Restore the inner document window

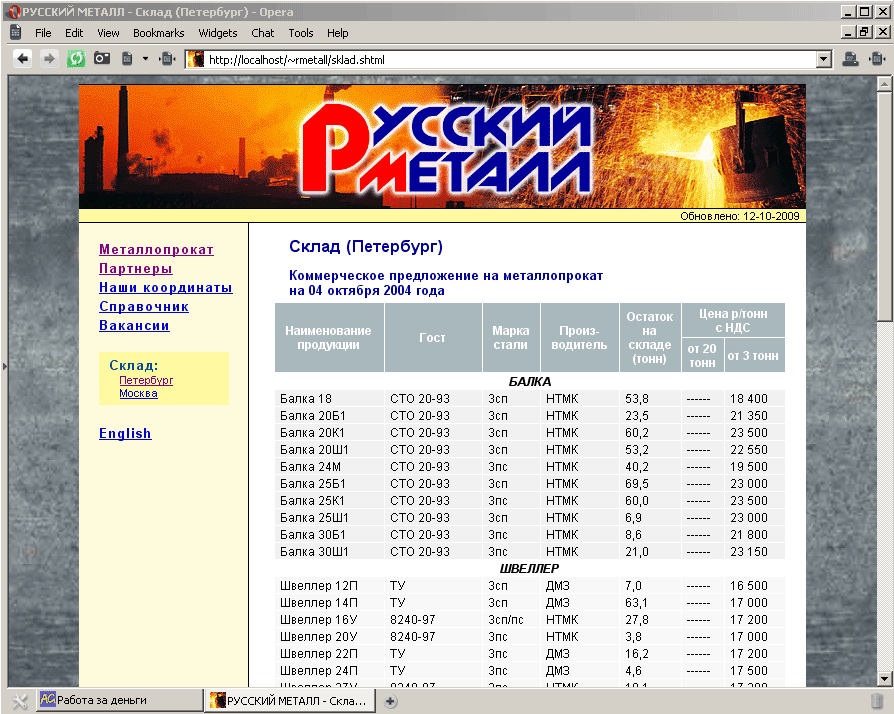pyautogui.click(x=865, y=32)
